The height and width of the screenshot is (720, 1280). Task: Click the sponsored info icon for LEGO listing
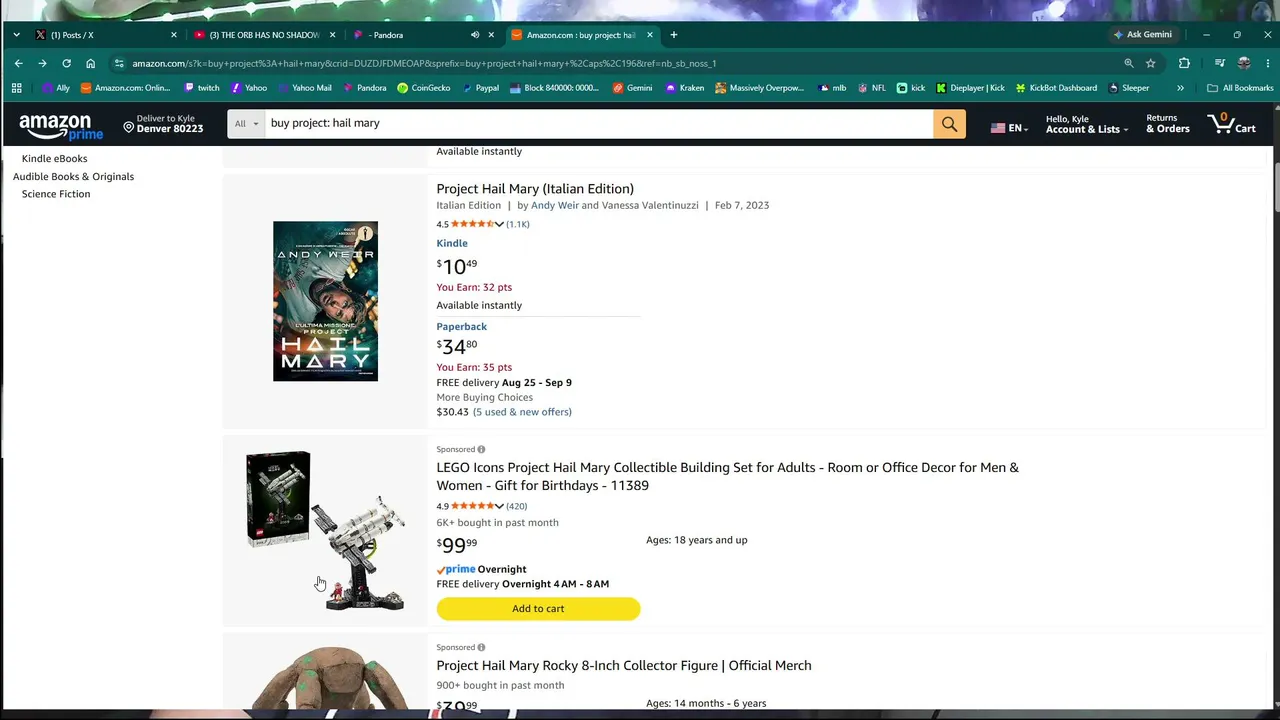tap(481, 450)
